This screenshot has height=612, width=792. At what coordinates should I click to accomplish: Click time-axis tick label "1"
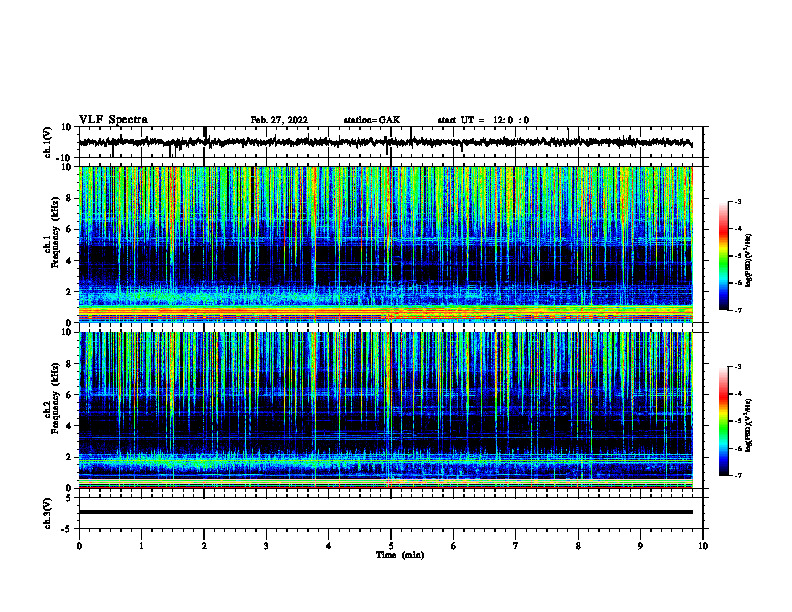click(x=141, y=546)
